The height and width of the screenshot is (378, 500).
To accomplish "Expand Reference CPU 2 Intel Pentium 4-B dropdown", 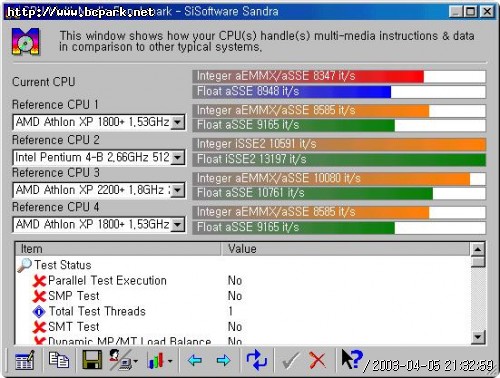I will (x=178, y=157).
